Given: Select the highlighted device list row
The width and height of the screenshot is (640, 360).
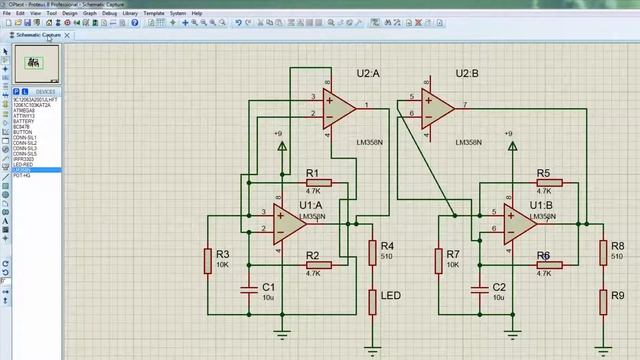Looking at the screenshot, I should point(37,170).
